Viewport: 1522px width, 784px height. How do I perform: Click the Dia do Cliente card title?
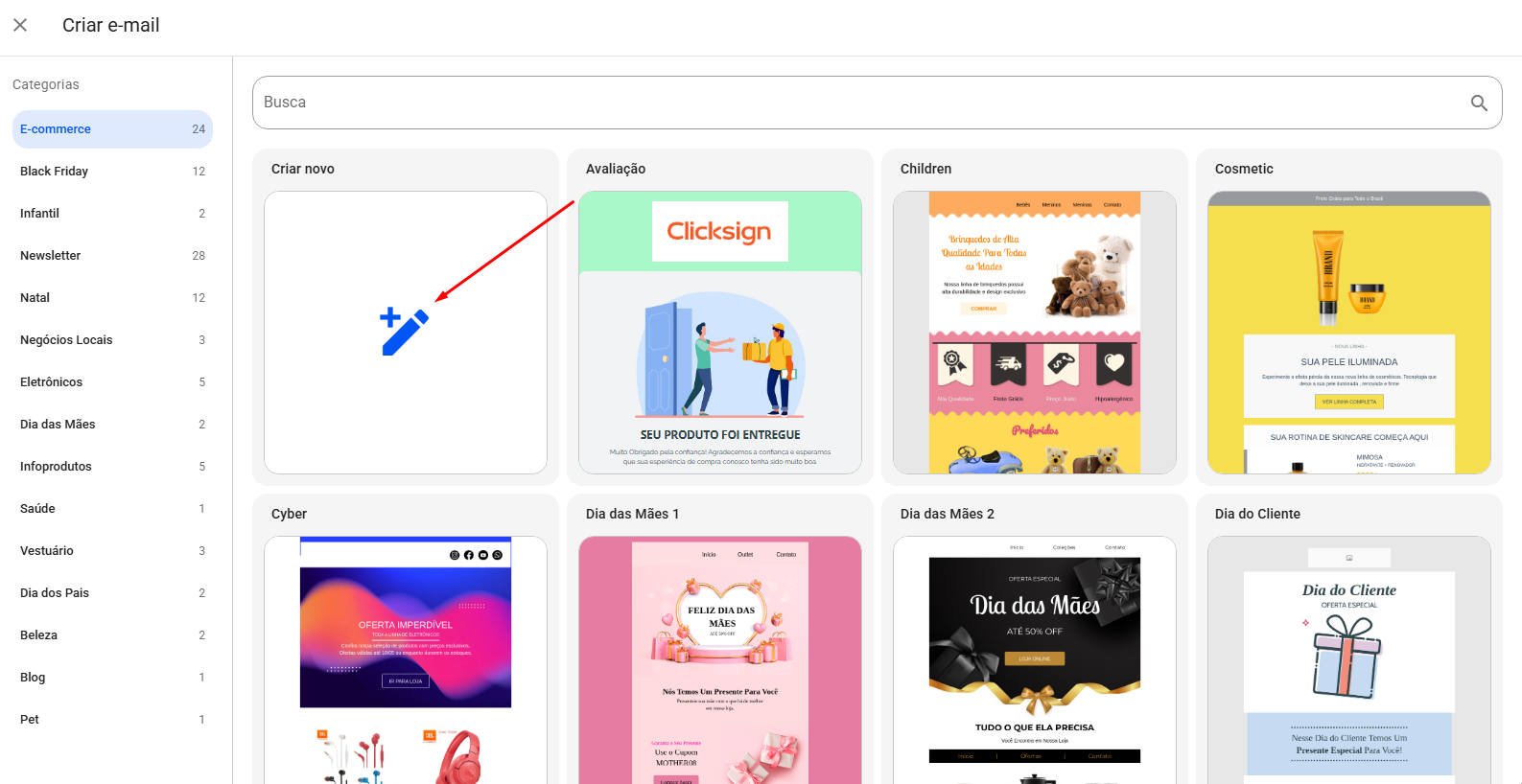[1257, 514]
